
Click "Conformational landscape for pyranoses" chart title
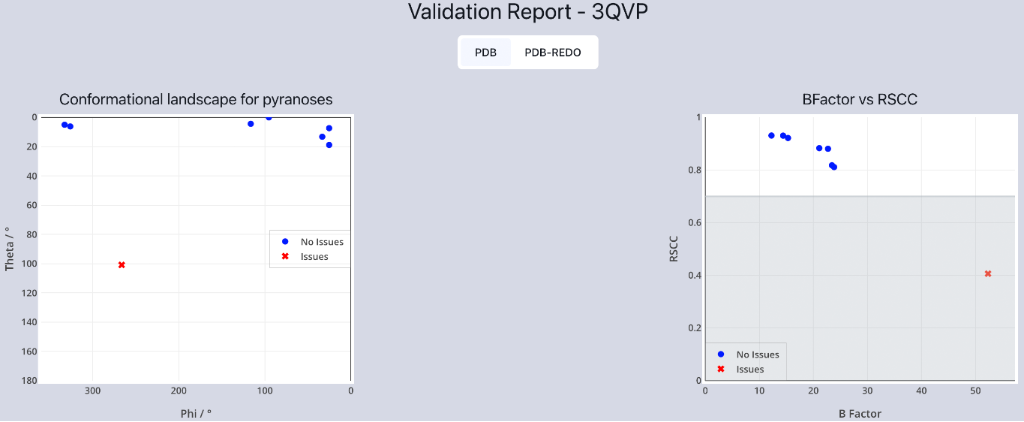coord(196,99)
